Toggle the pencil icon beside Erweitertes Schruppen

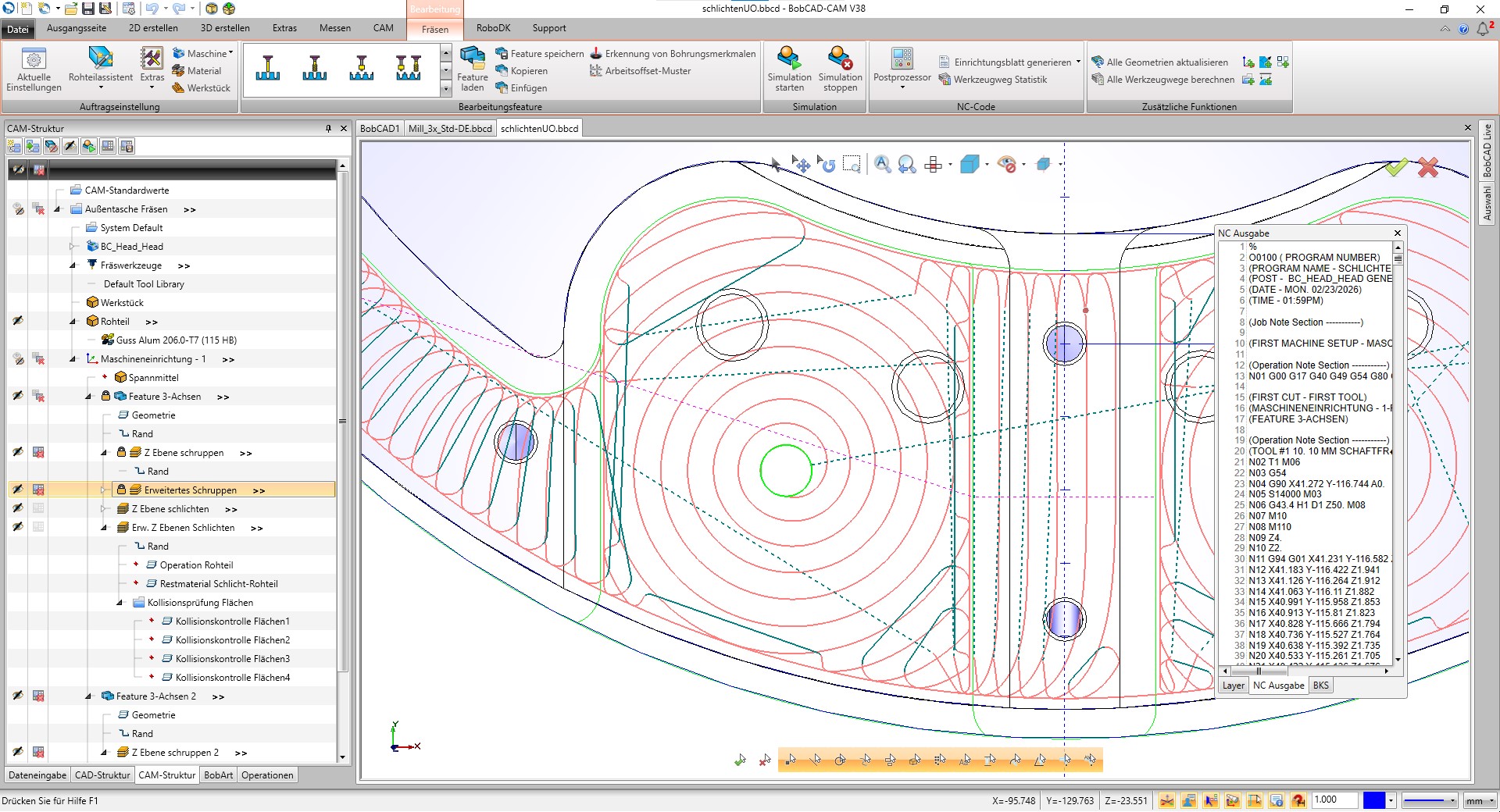[x=17, y=490]
